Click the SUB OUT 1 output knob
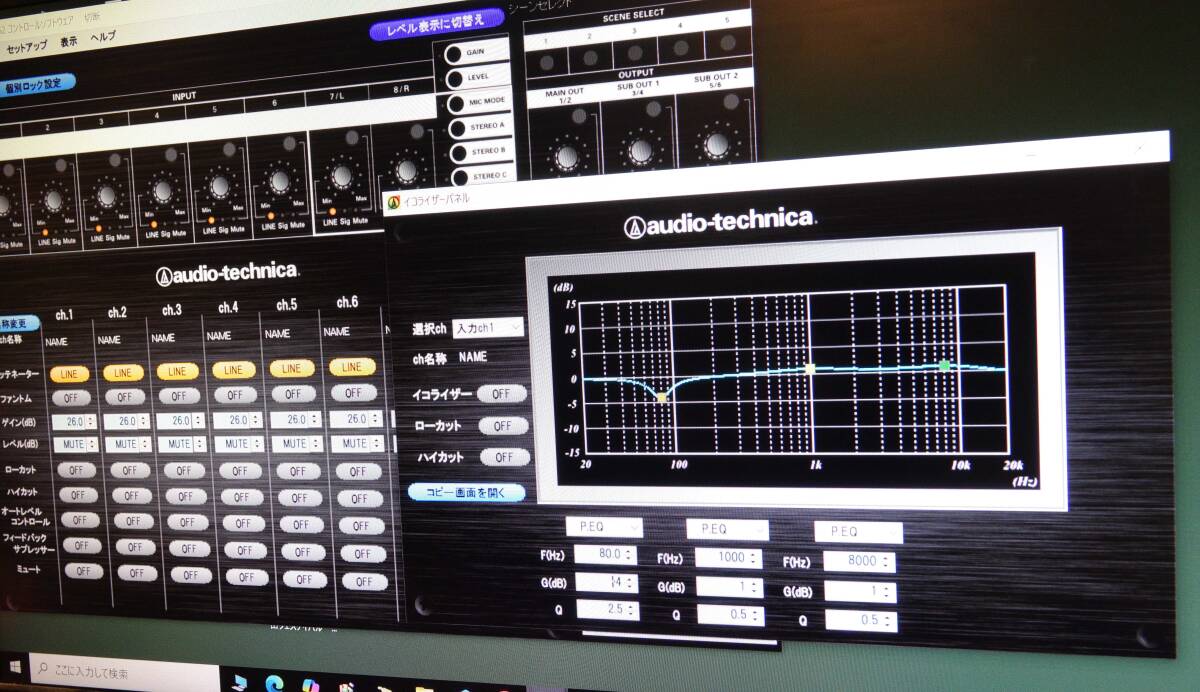Screen dimensions: 1200x692 coord(641,150)
